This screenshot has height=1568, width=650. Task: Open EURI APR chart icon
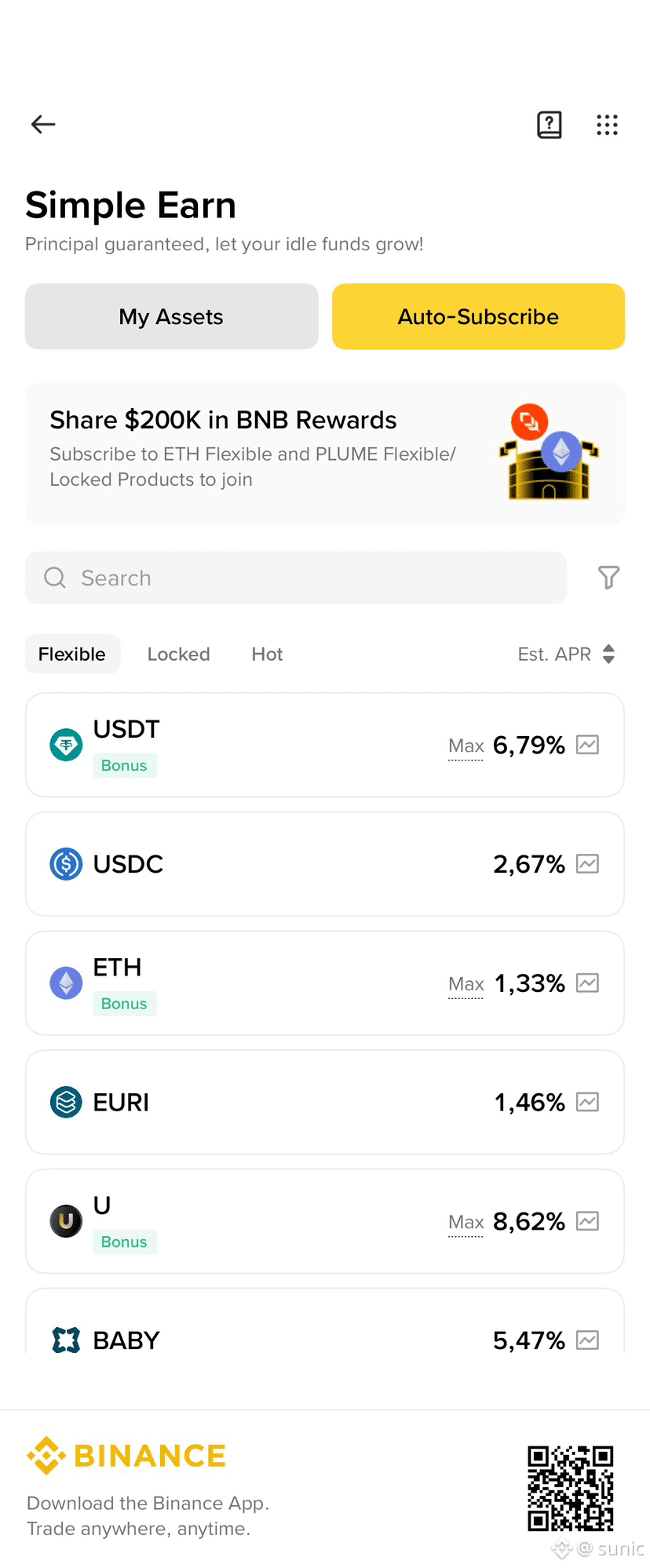(x=587, y=1102)
